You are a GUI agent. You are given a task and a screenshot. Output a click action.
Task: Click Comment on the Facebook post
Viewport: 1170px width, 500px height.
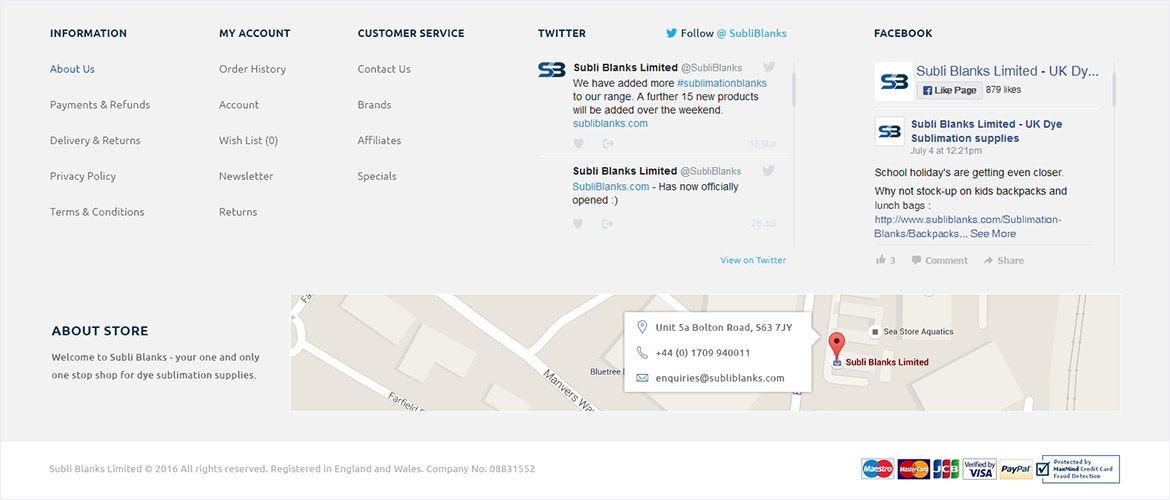coord(939,260)
